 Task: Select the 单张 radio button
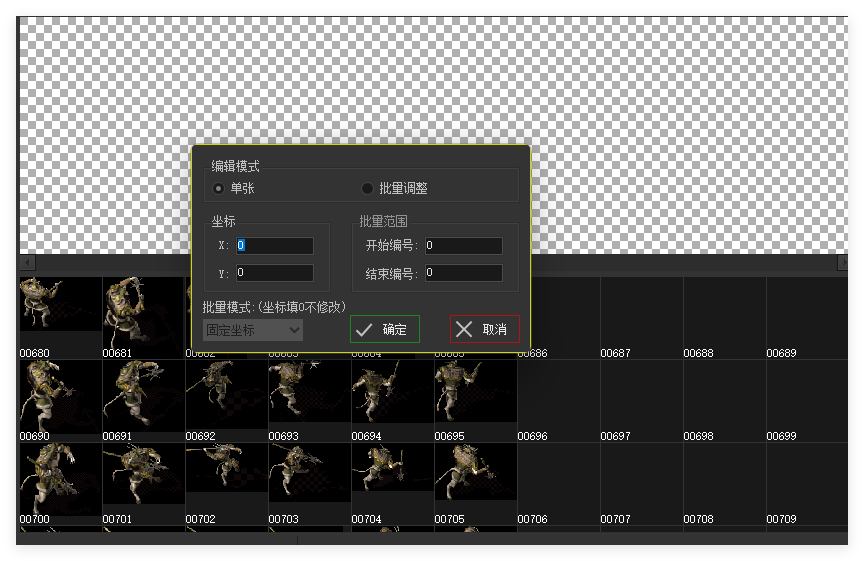(x=219, y=188)
